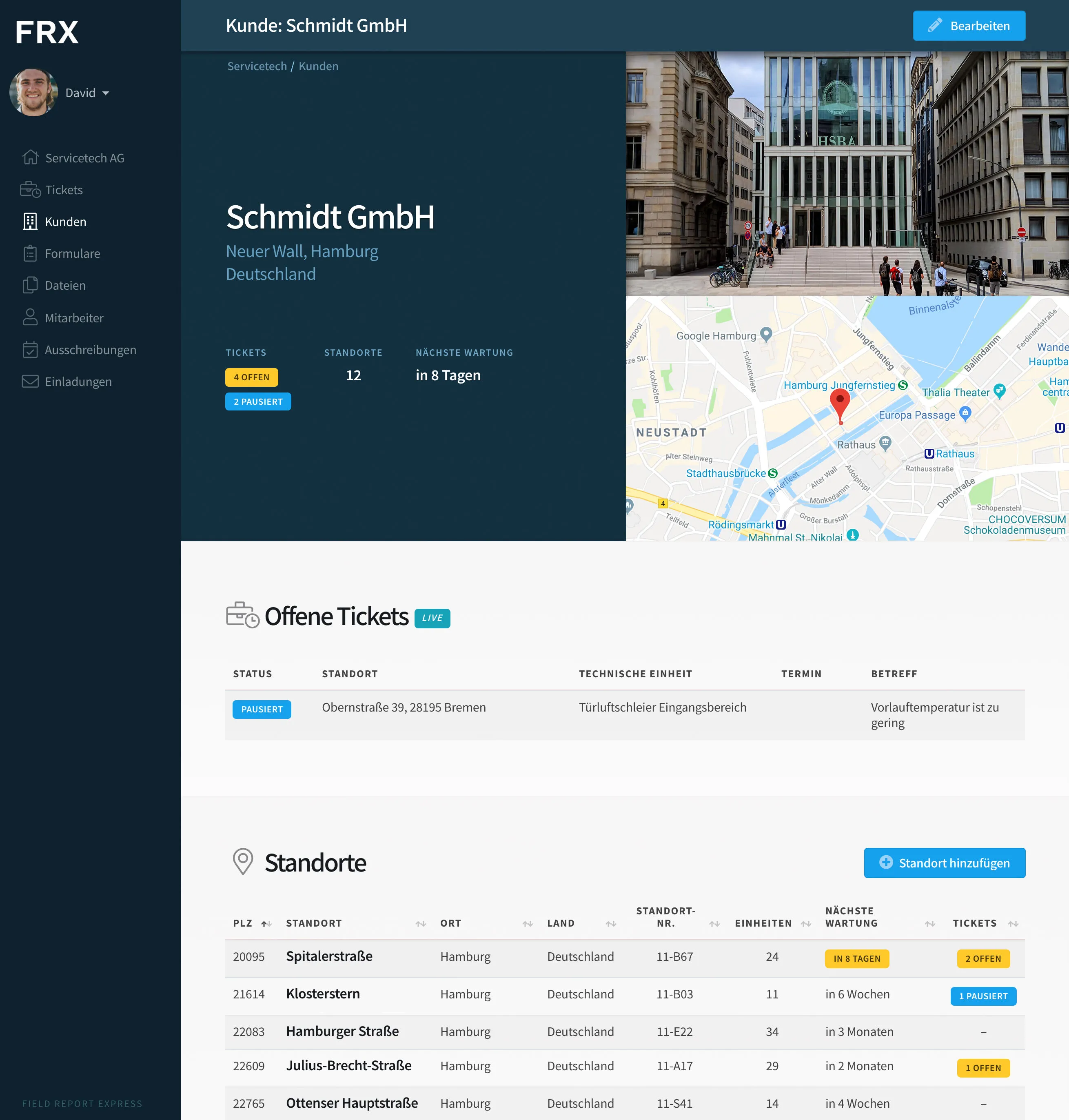Open Tickets via its briefcase icon
Viewport: 1069px width, 1120px height.
pos(30,190)
